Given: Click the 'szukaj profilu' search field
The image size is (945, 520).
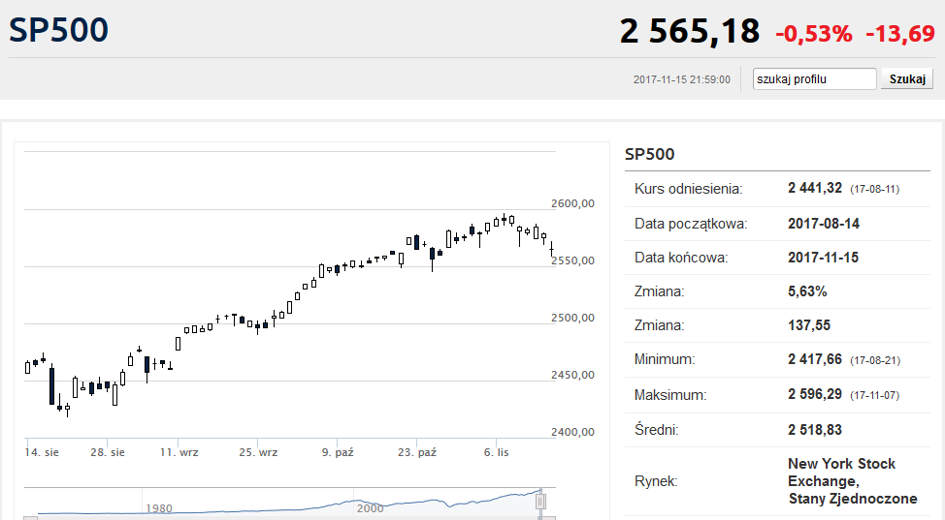Looking at the screenshot, I should point(814,79).
